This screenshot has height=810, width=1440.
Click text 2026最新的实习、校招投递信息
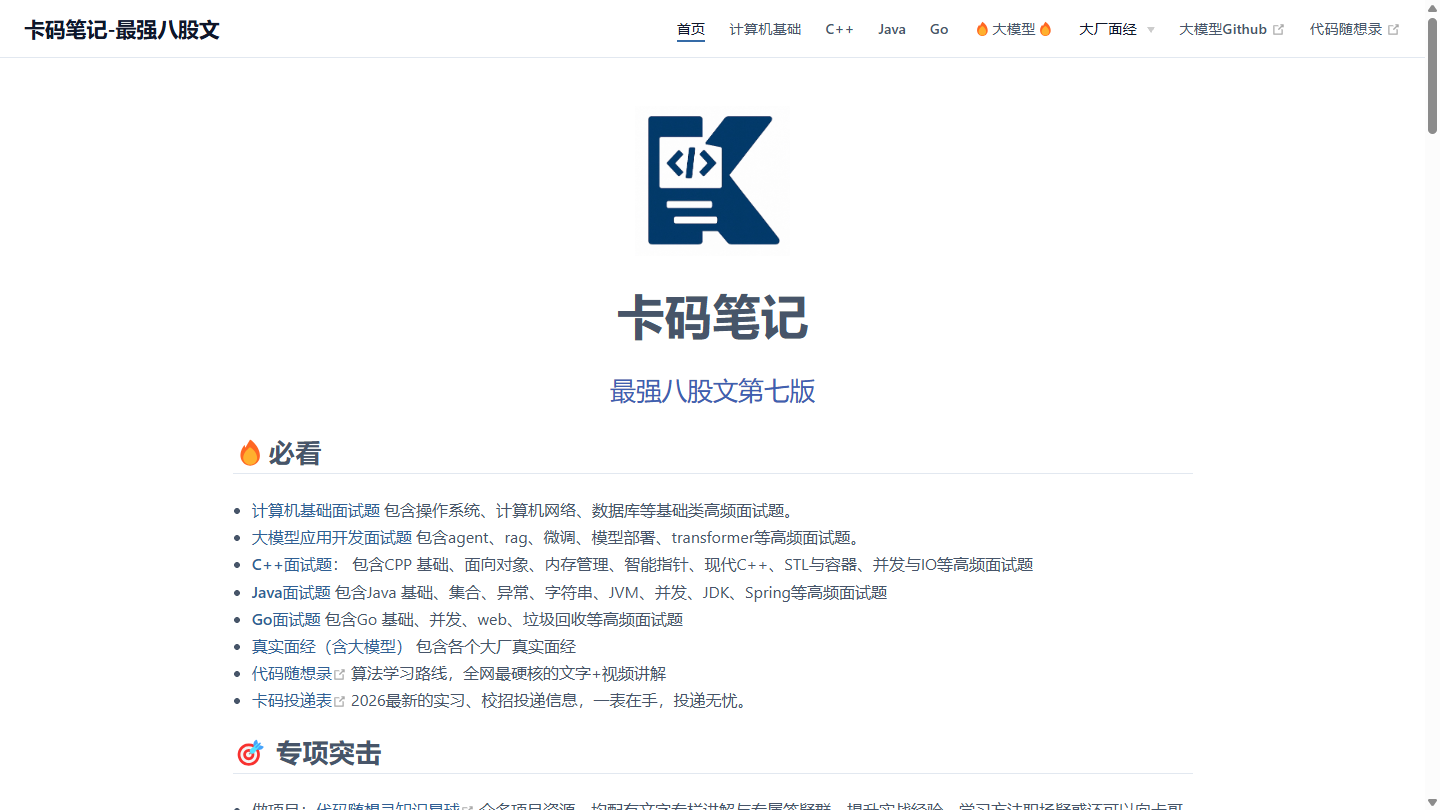coord(465,701)
